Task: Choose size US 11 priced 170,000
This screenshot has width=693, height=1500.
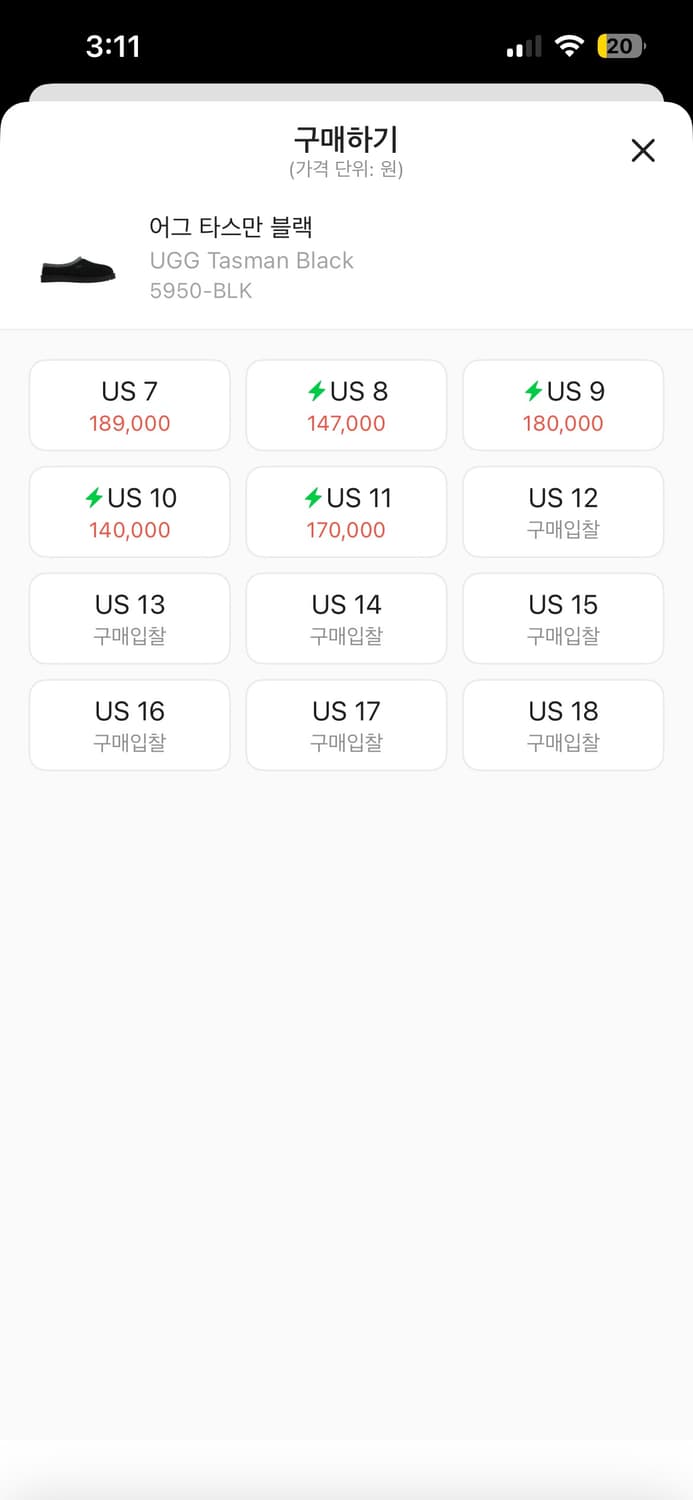Action: (346, 512)
